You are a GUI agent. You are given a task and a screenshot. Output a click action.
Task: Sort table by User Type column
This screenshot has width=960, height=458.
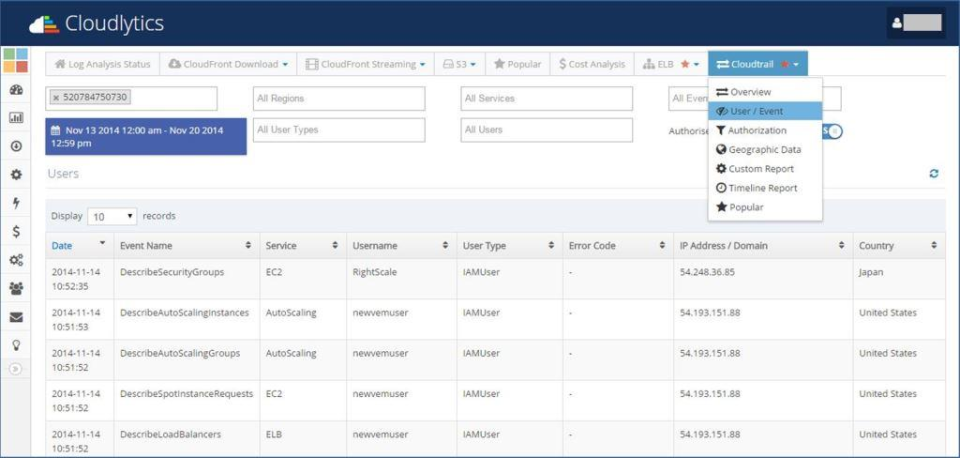point(509,246)
